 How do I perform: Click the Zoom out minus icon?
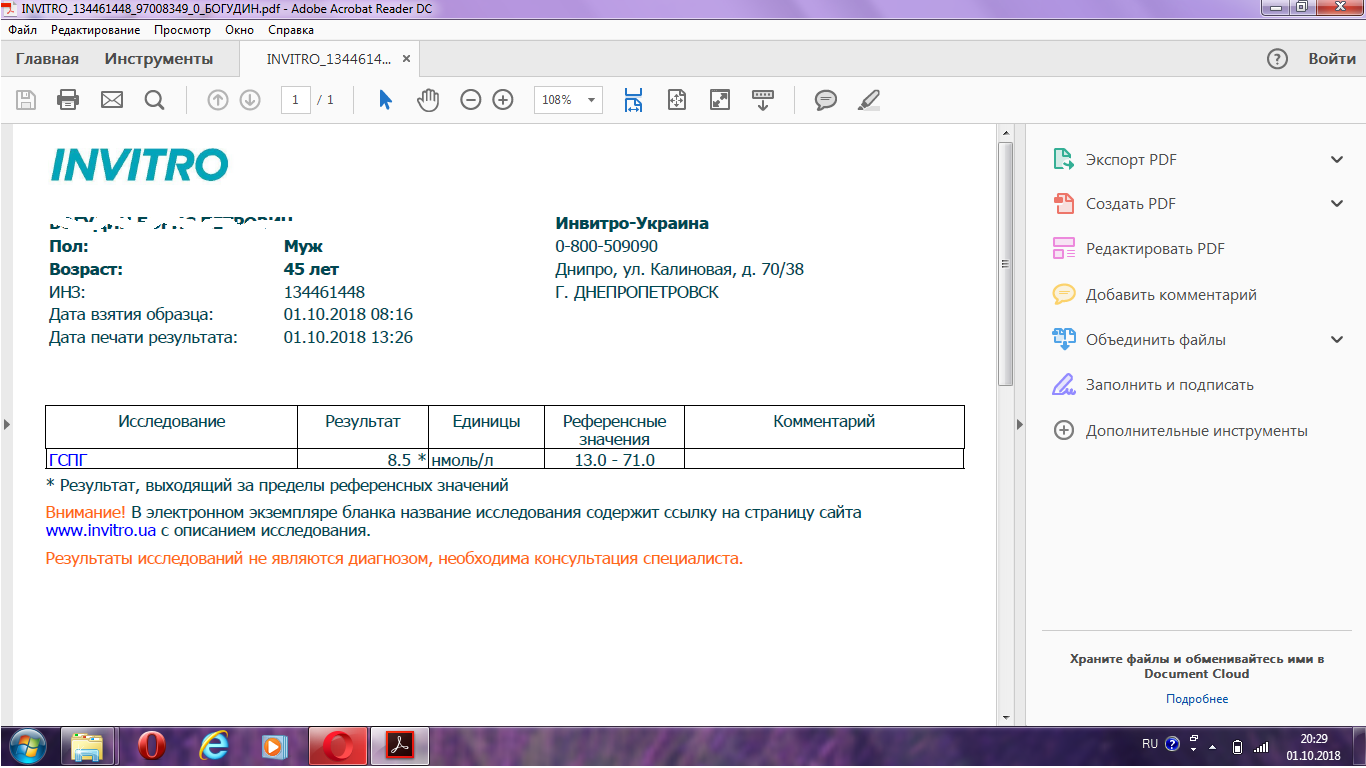(470, 100)
